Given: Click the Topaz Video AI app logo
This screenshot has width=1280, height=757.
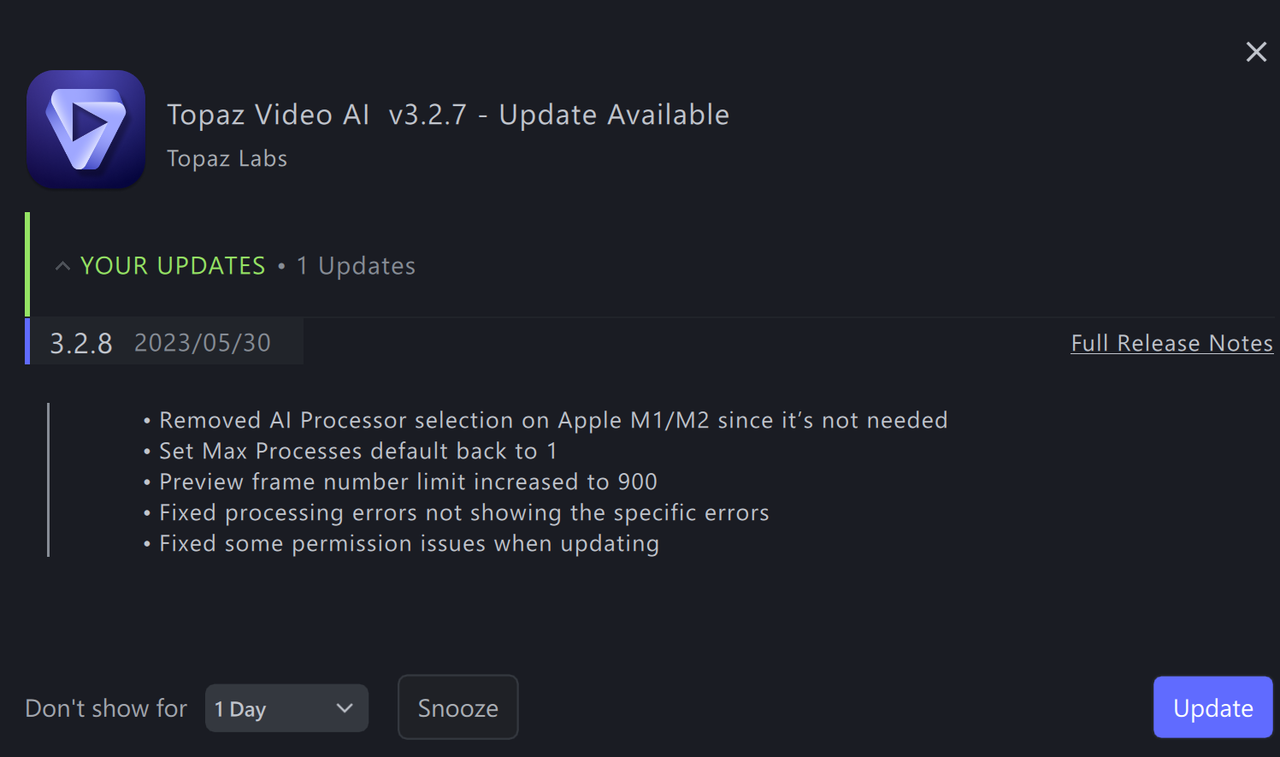Looking at the screenshot, I should 86,129.
